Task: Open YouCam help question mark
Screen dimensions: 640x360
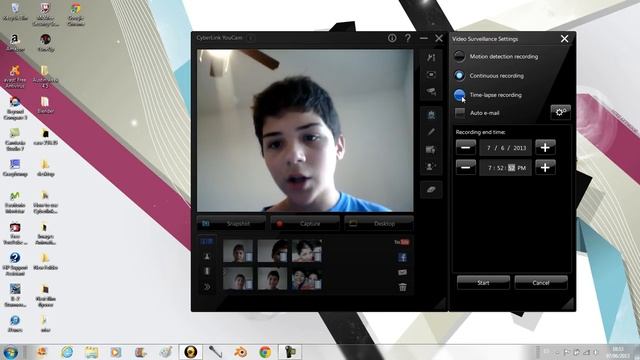Action: point(408,38)
